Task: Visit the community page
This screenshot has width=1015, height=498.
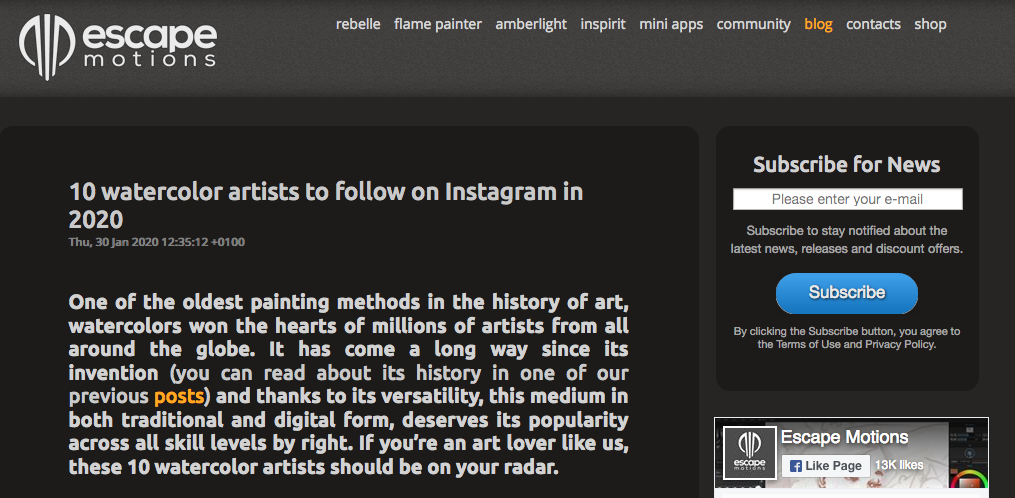Action: pyautogui.click(x=753, y=24)
